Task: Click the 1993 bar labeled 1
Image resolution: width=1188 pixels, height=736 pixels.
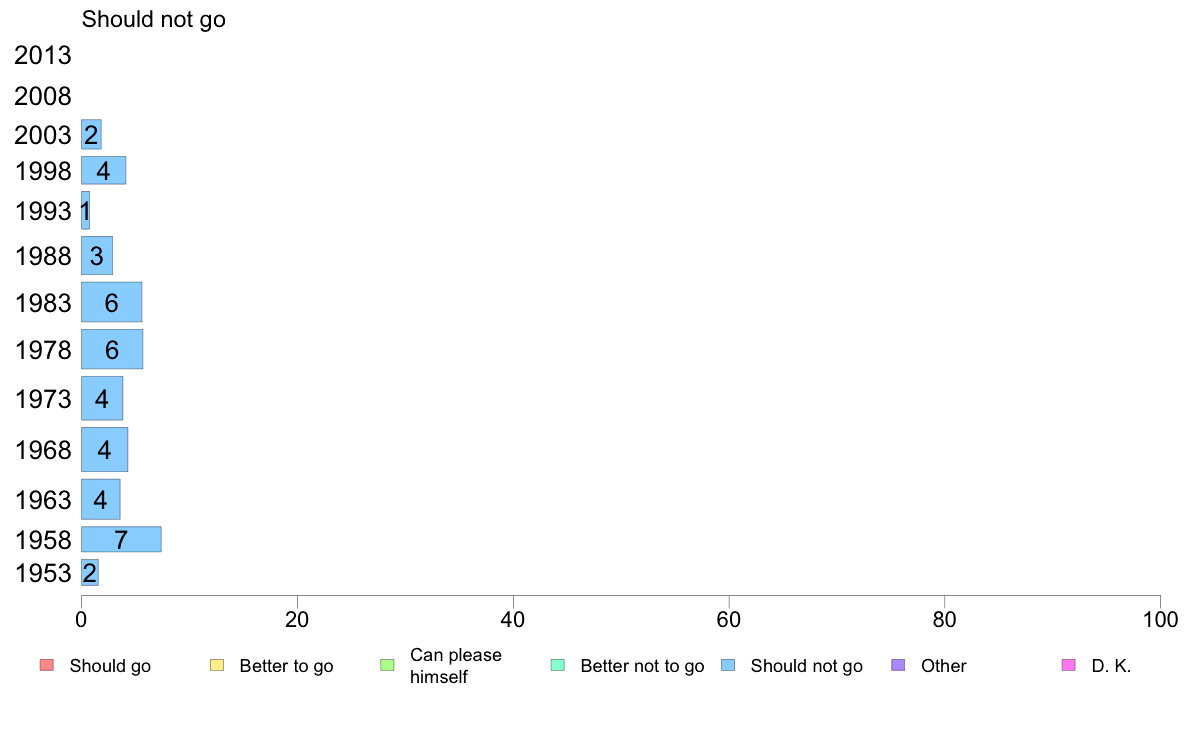Action: coord(86,211)
